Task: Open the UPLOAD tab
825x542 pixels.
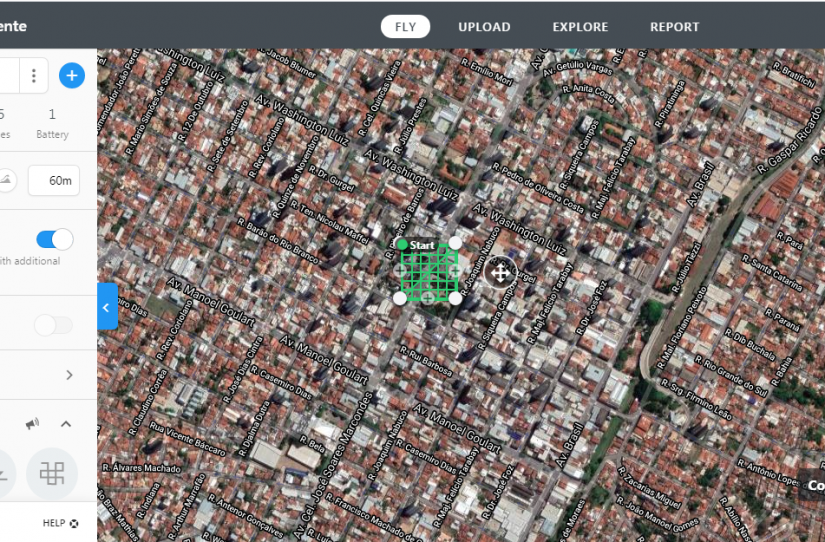Action: pos(484,27)
